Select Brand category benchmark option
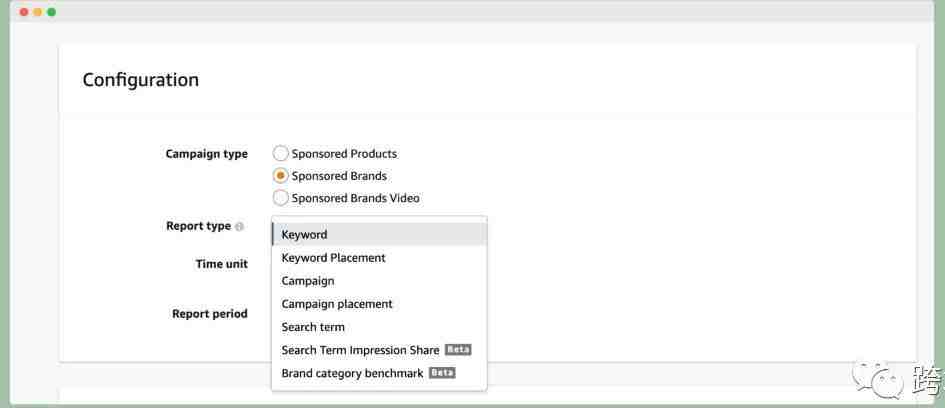 coord(379,373)
